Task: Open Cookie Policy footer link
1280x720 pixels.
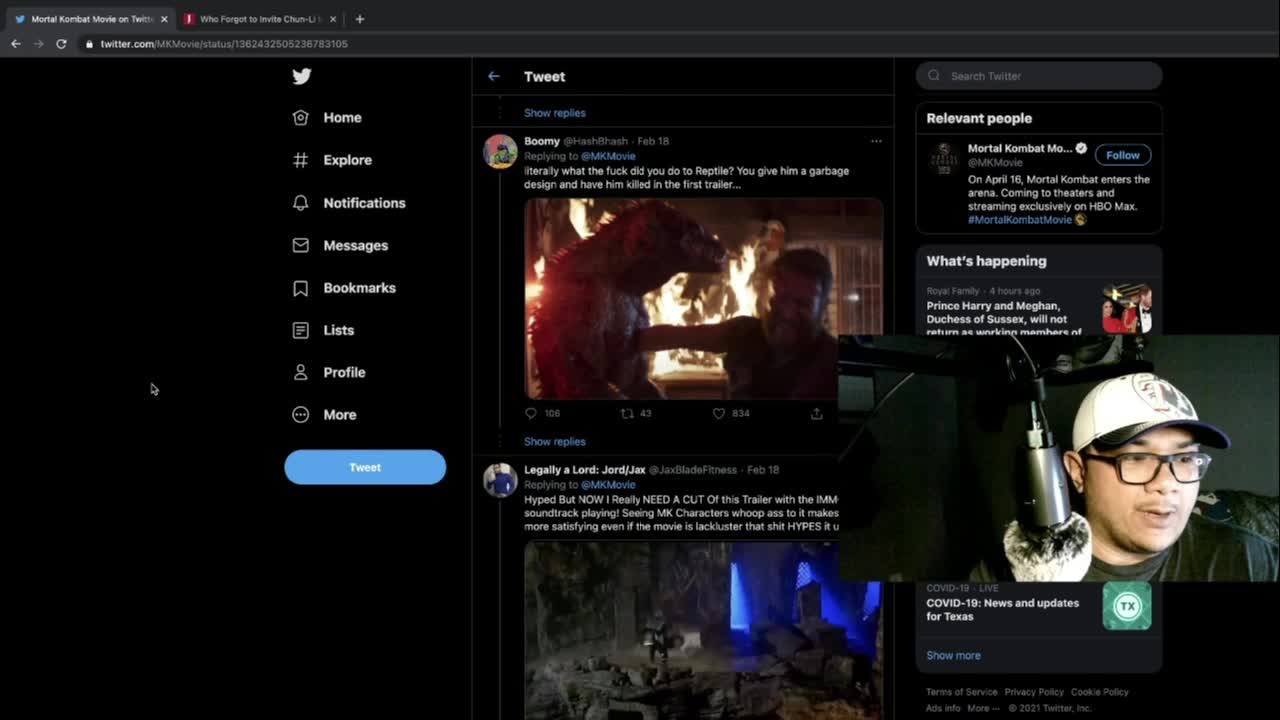Action: click(1099, 692)
